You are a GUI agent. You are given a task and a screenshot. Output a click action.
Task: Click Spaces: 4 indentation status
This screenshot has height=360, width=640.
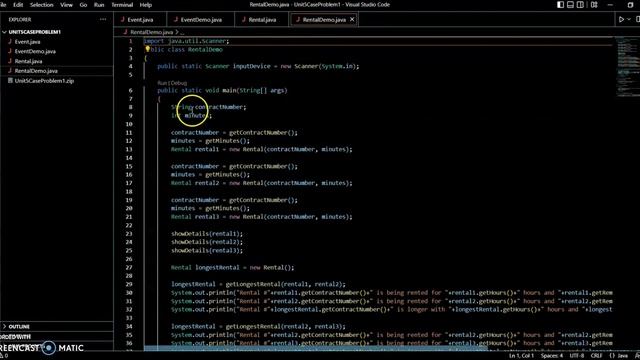tap(551, 356)
